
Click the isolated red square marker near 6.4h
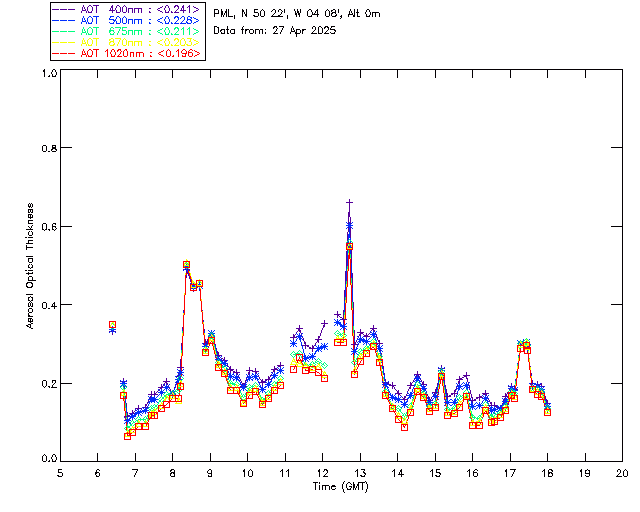pos(112,325)
